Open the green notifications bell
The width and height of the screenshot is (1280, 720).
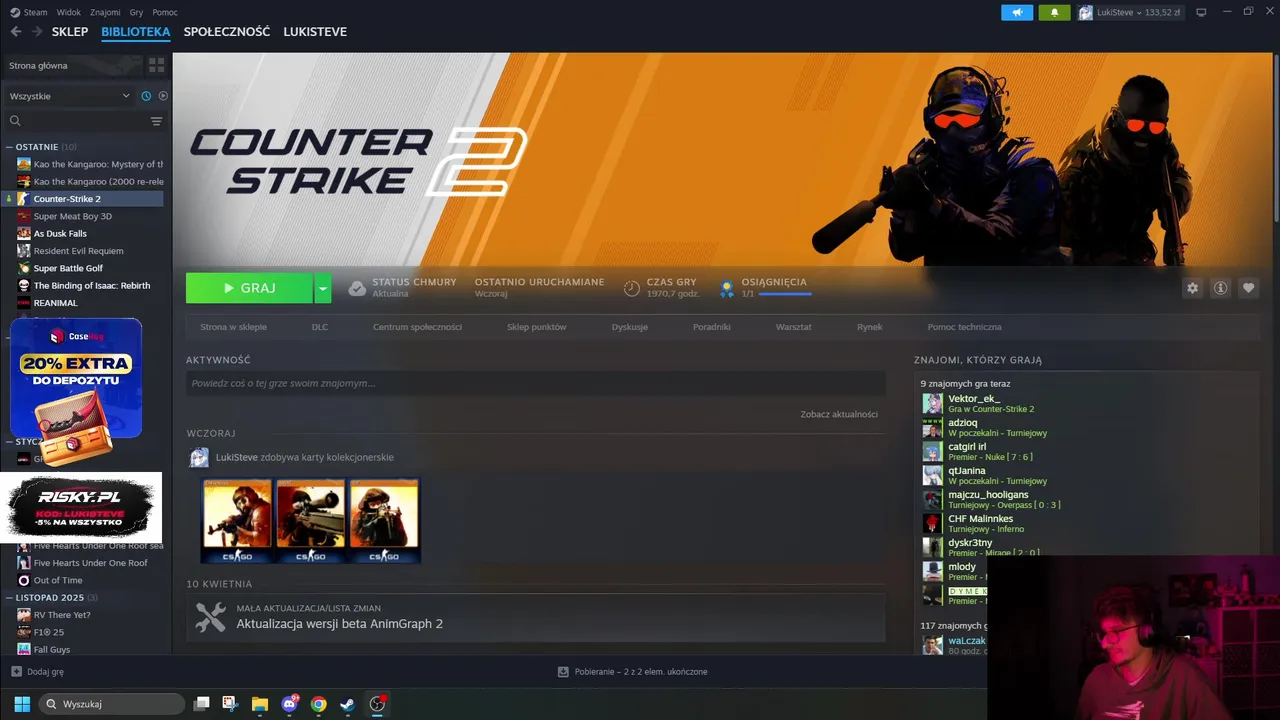(x=1054, y=12)
